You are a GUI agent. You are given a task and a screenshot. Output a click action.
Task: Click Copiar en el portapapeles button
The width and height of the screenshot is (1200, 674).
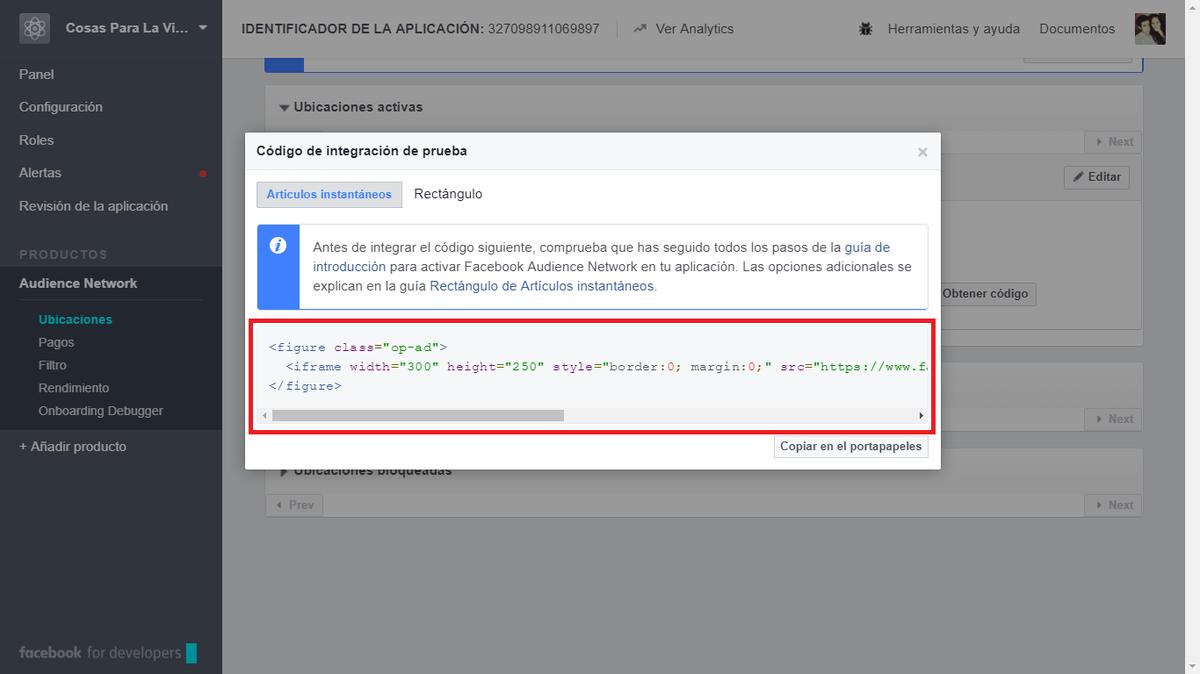[851, 445]
